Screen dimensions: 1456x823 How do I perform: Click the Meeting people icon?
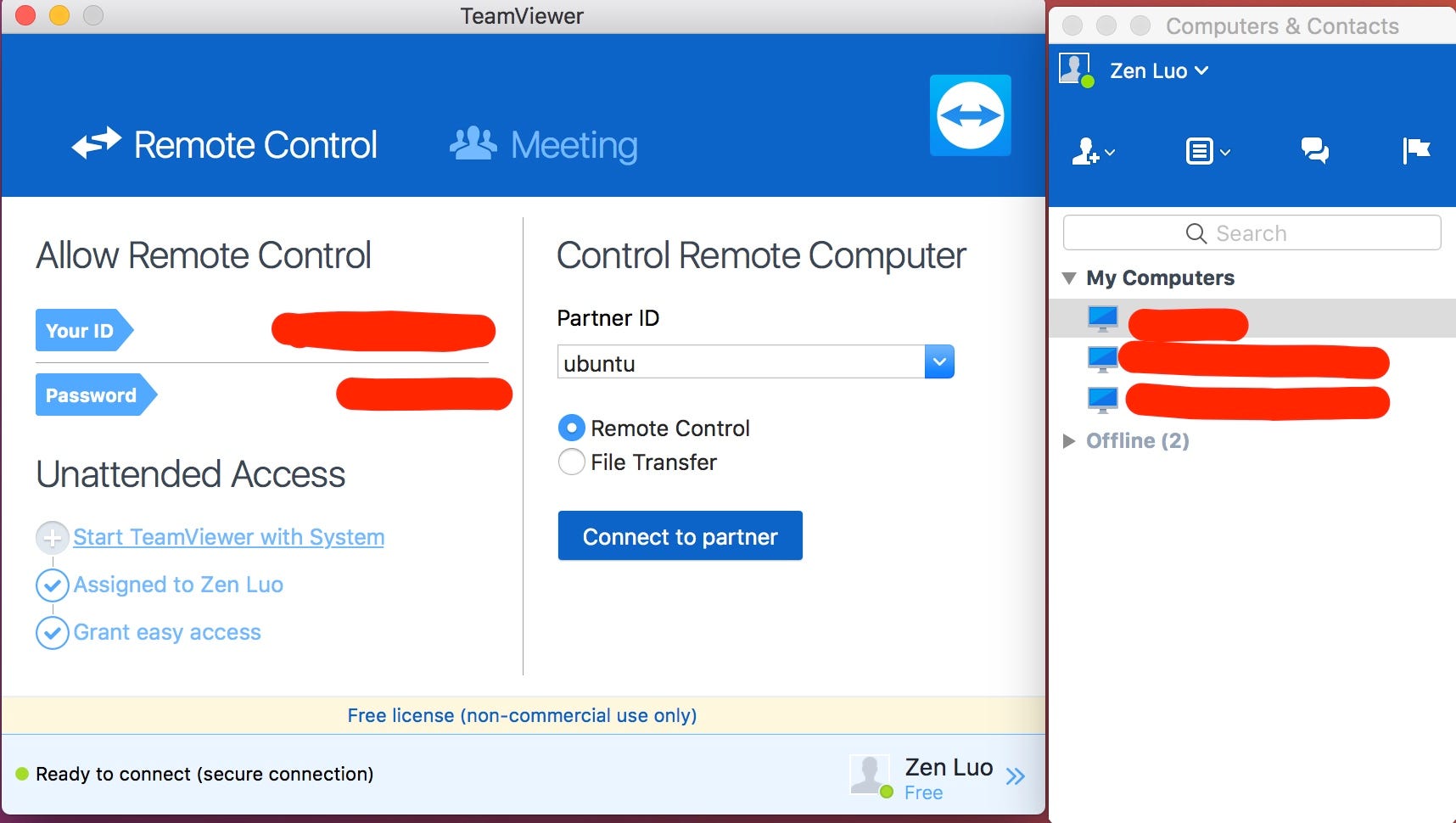473,144
